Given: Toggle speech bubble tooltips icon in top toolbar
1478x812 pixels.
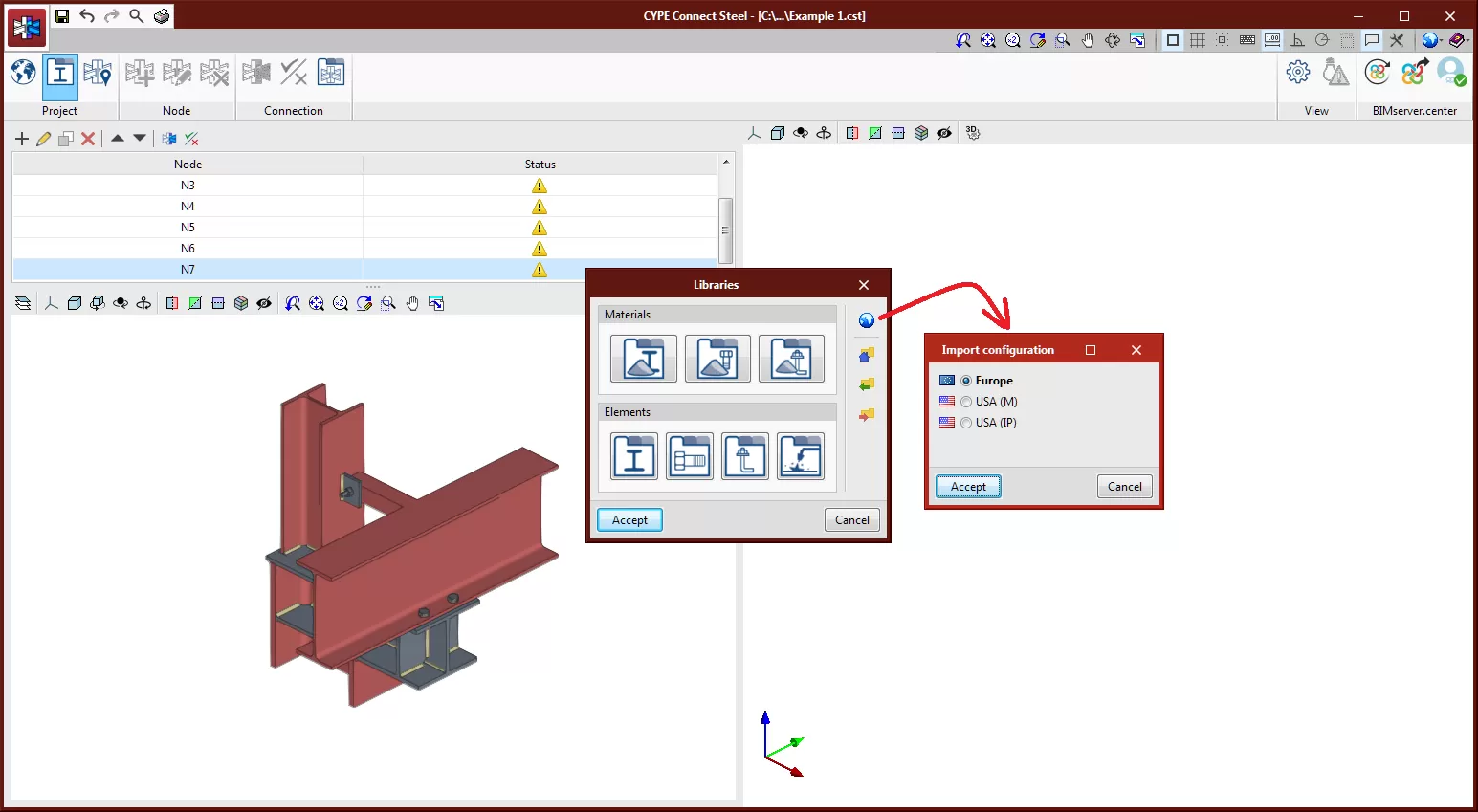Looking at the screenshot, I should (1372, 40).
